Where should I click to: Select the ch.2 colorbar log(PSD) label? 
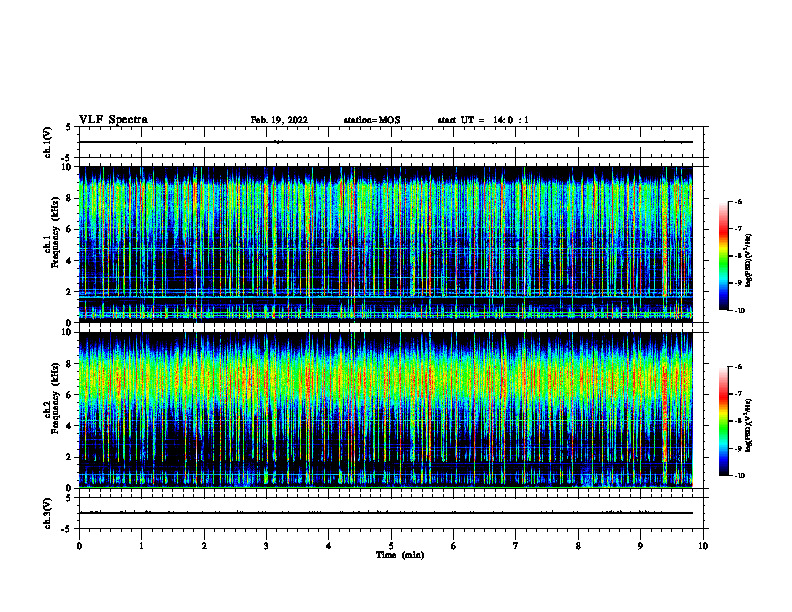pyautogui.click(x=749, y=426)
